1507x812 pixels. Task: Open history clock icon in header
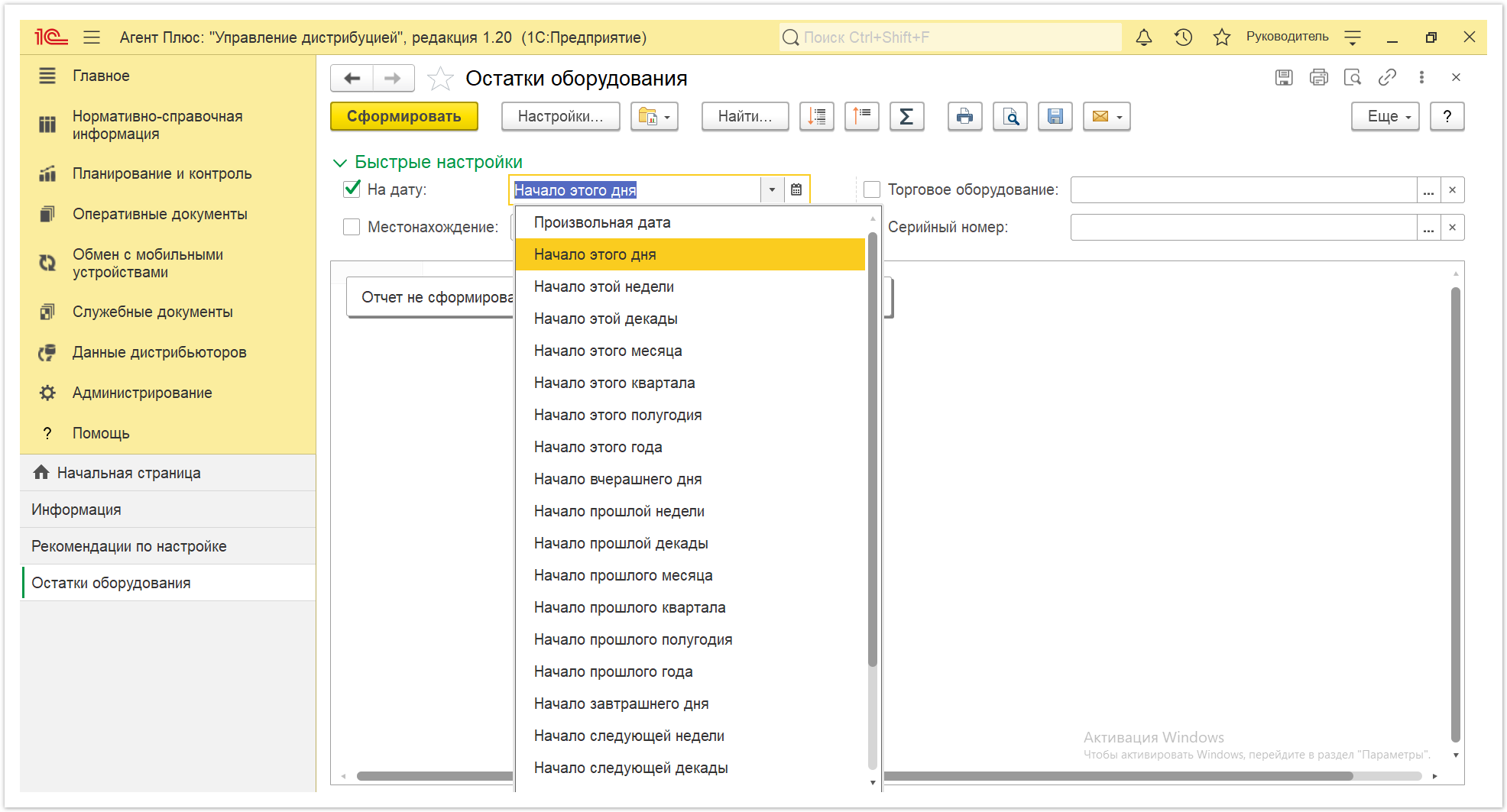[x=1183, y=37]
